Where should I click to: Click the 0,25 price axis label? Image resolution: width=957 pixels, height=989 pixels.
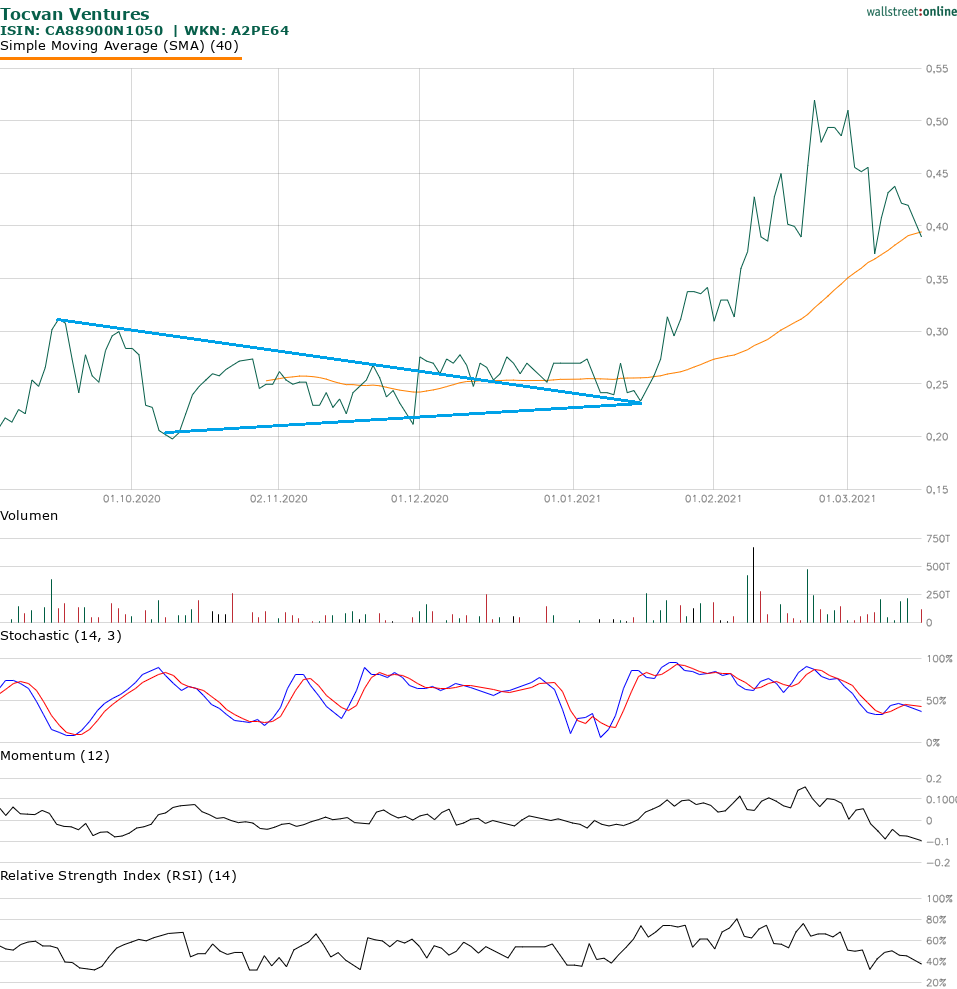coord(937,385)
